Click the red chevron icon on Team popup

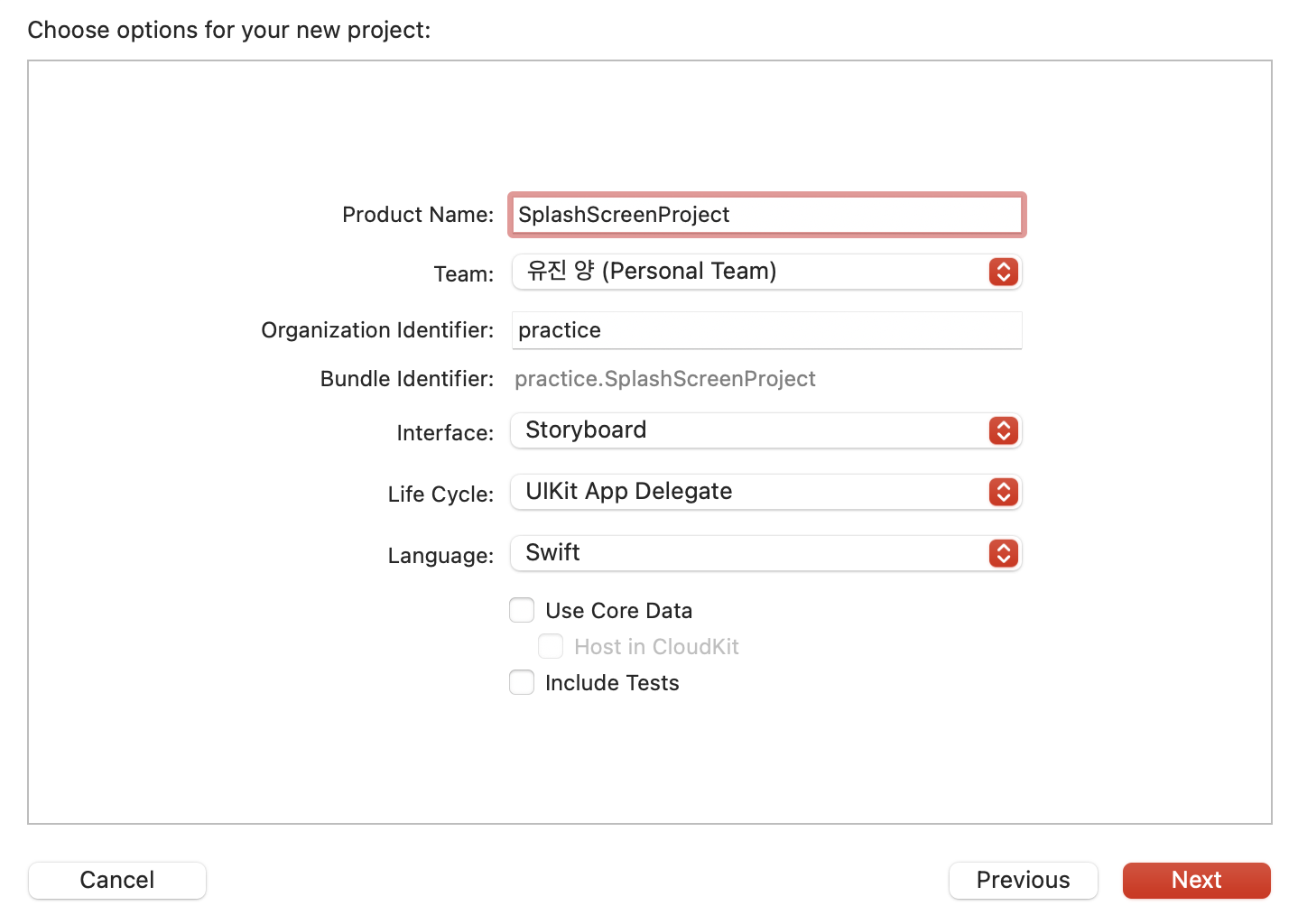1003,272
